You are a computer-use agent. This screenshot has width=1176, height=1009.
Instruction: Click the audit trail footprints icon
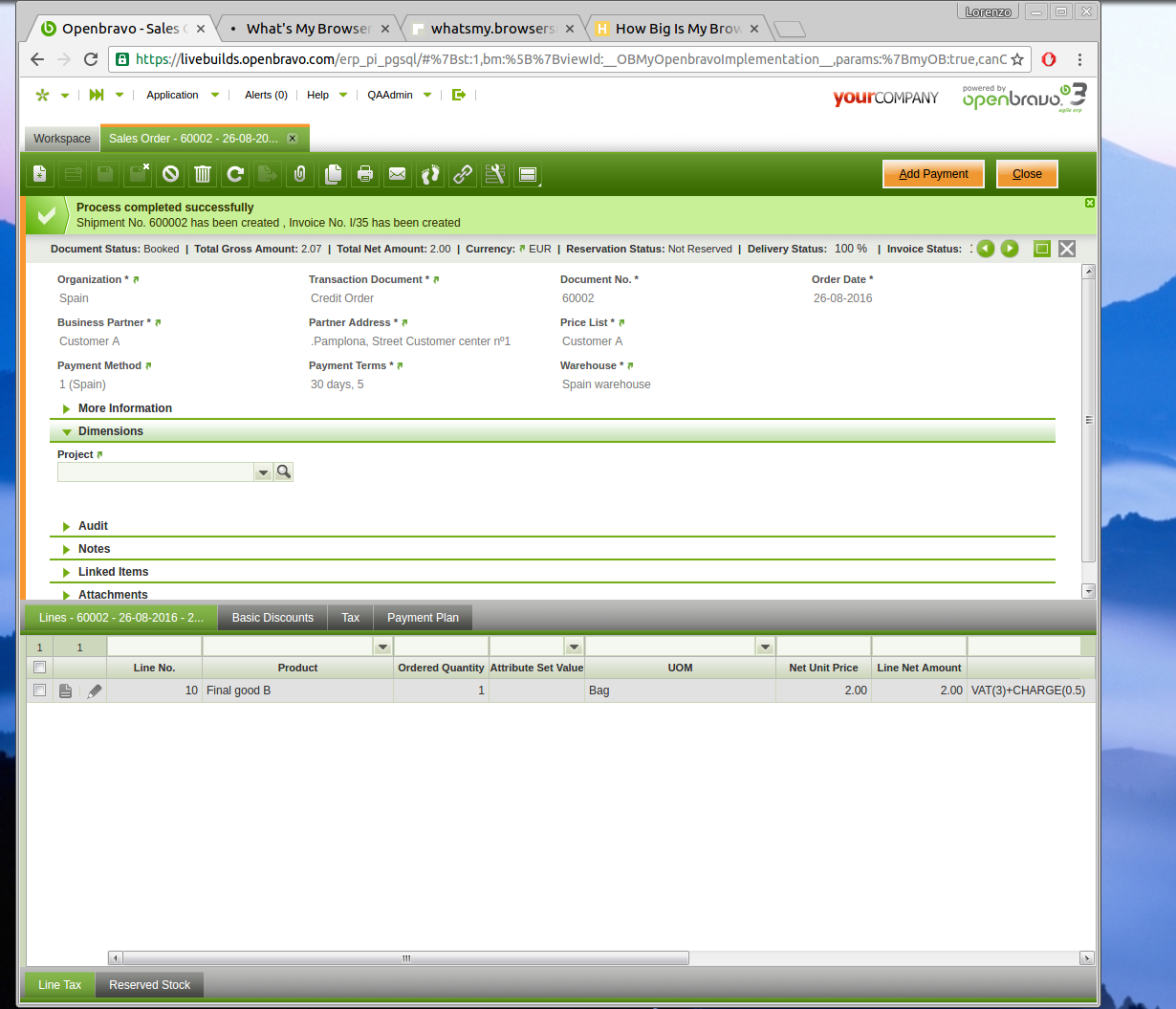point(430,174)
